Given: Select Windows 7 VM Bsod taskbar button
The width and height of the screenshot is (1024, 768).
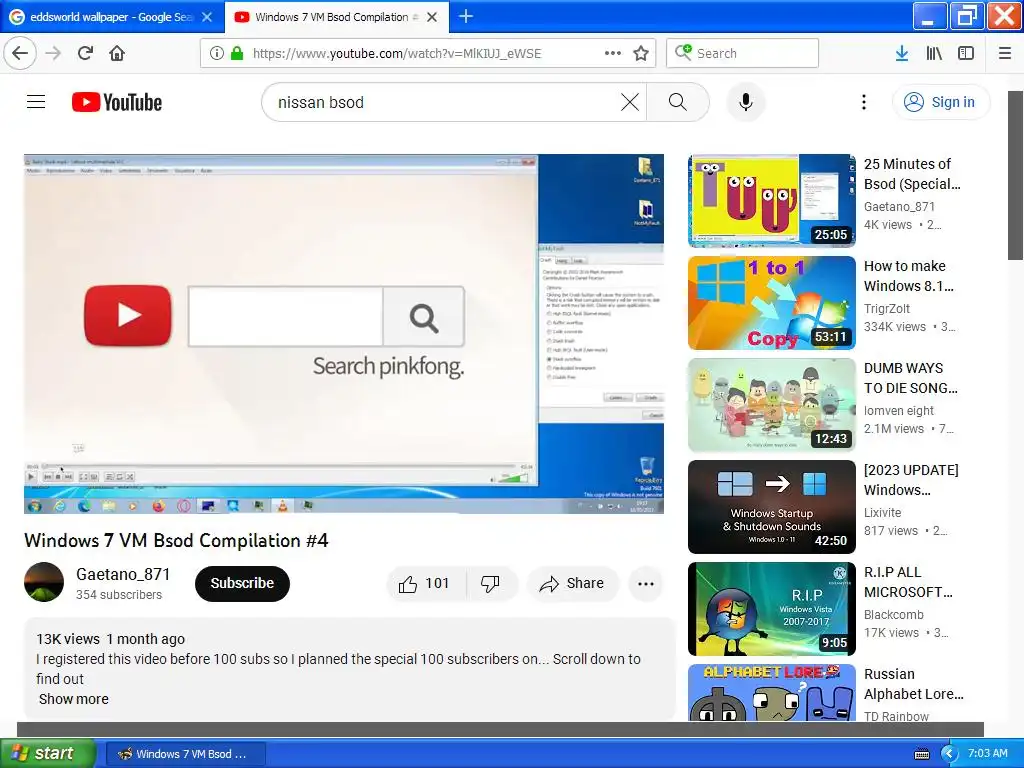Looking at the screenshot, I should click(x=185, y=754).
